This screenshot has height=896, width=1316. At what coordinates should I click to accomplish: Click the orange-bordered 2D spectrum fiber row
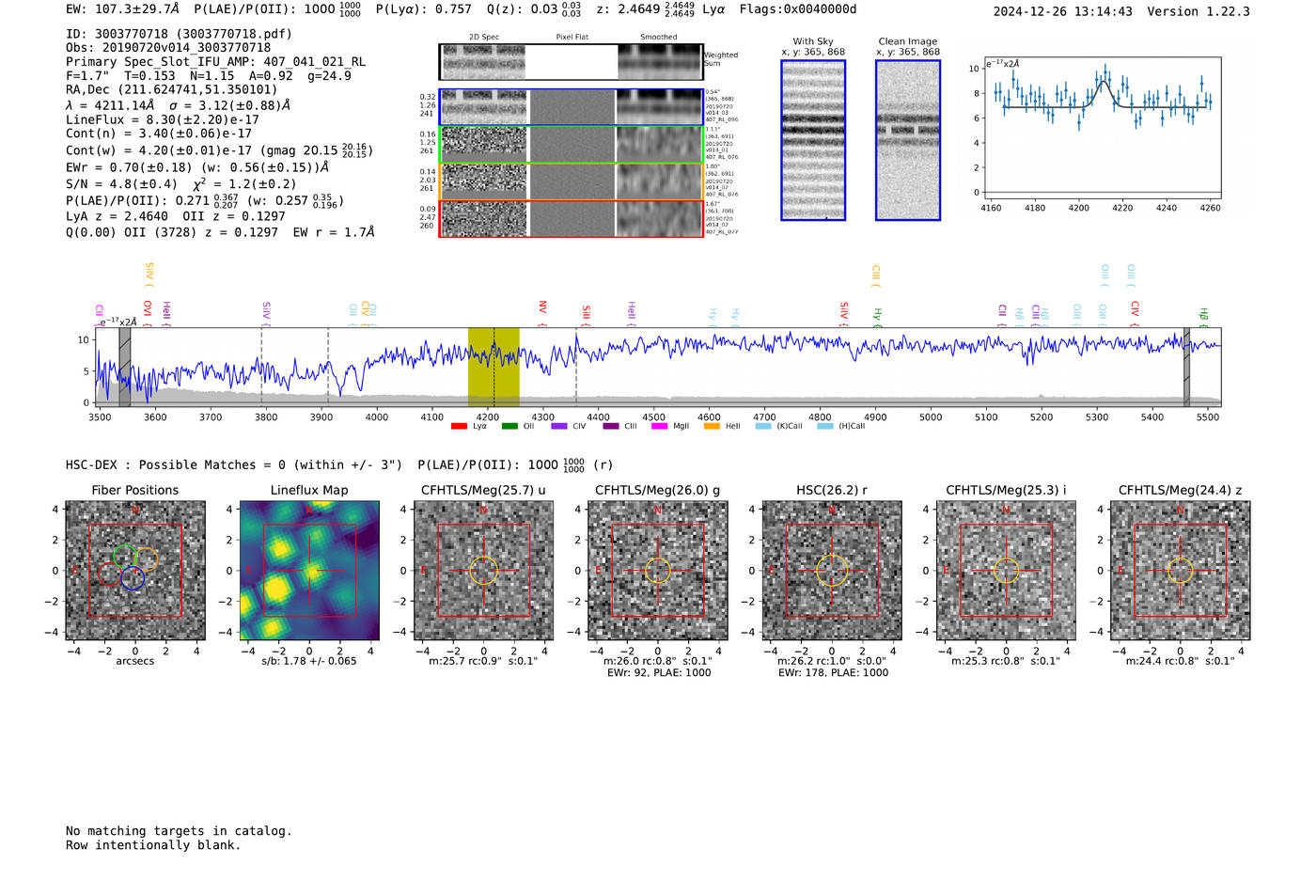(571, 181)
